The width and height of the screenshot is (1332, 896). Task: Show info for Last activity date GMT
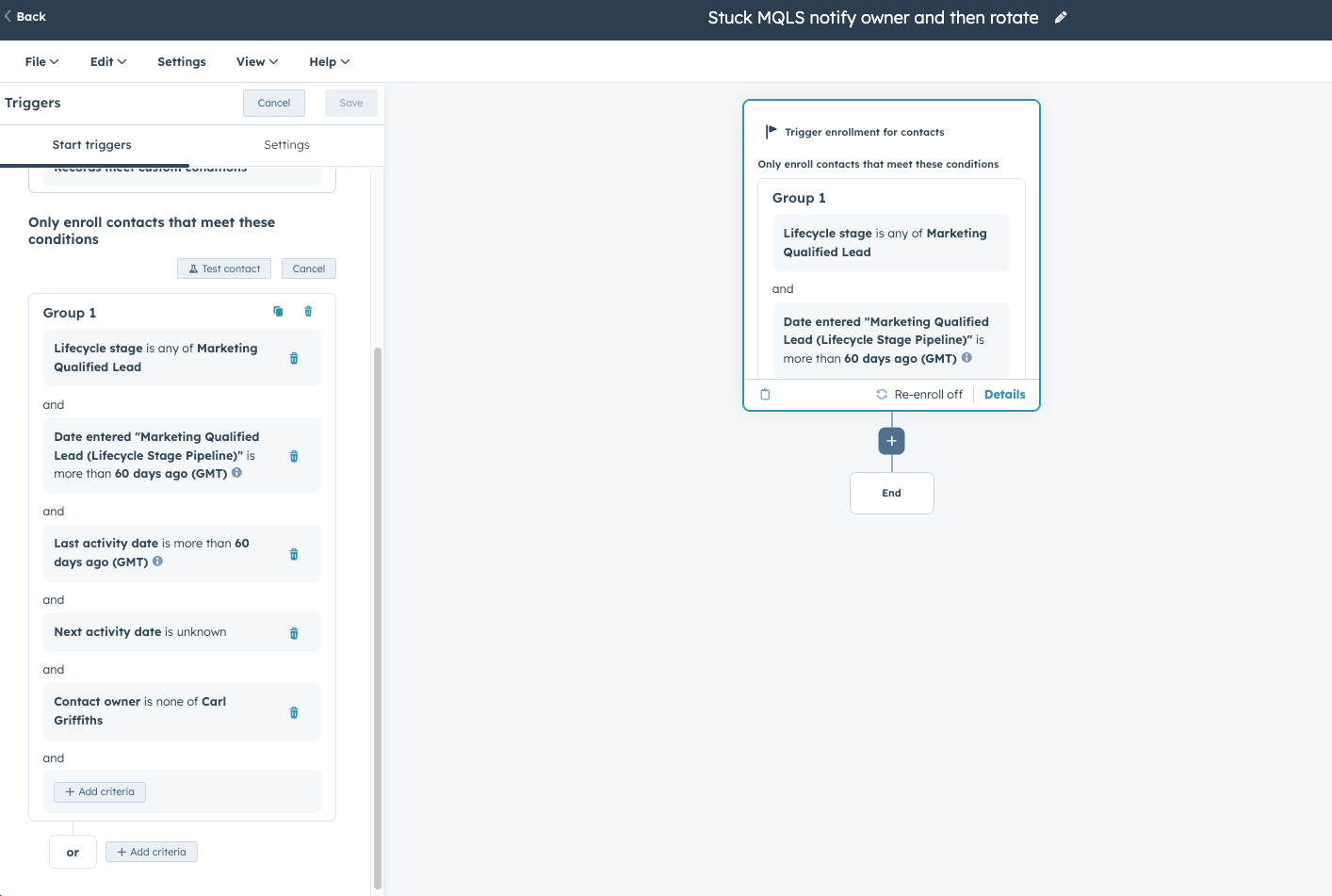(157, 562)
